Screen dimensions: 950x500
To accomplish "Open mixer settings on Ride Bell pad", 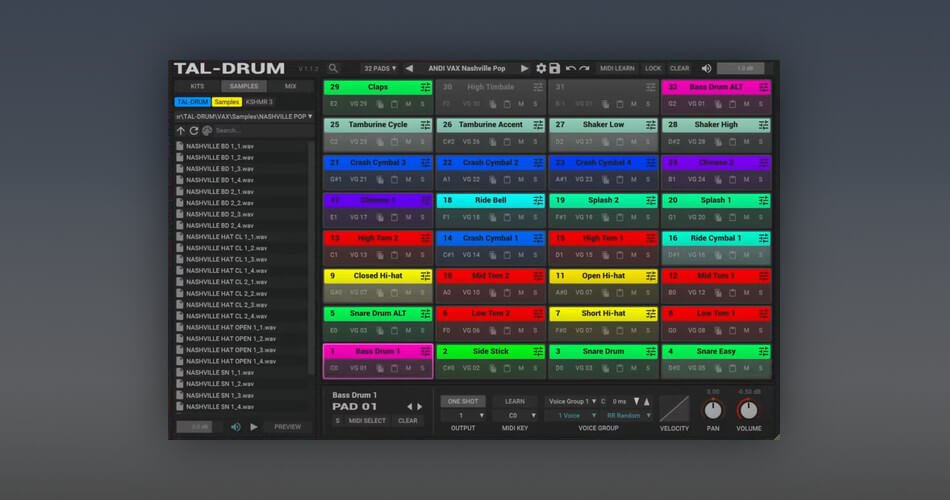I will pos(538,201).
